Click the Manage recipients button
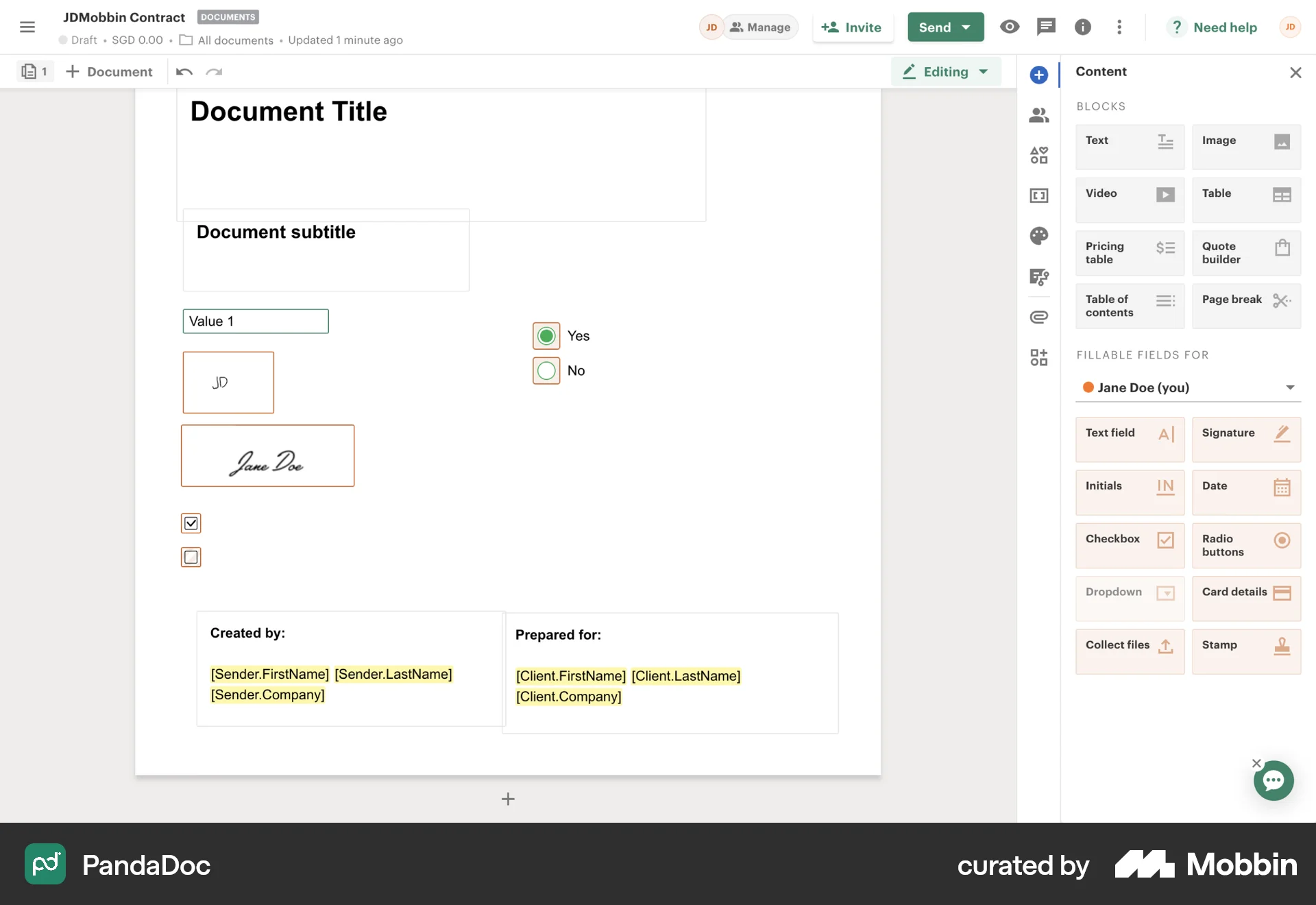This screenshot has height=905, width=1316. (x=760, y=27)
